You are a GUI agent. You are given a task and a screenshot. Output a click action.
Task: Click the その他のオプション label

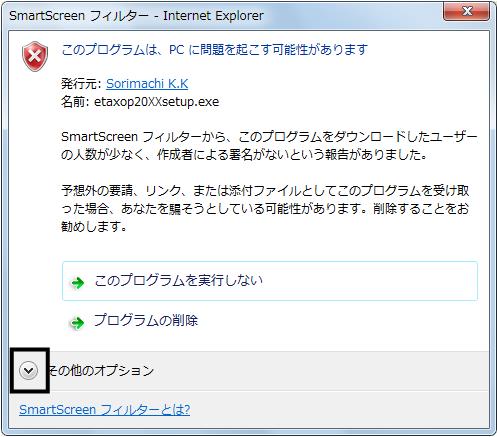(101, 370)
